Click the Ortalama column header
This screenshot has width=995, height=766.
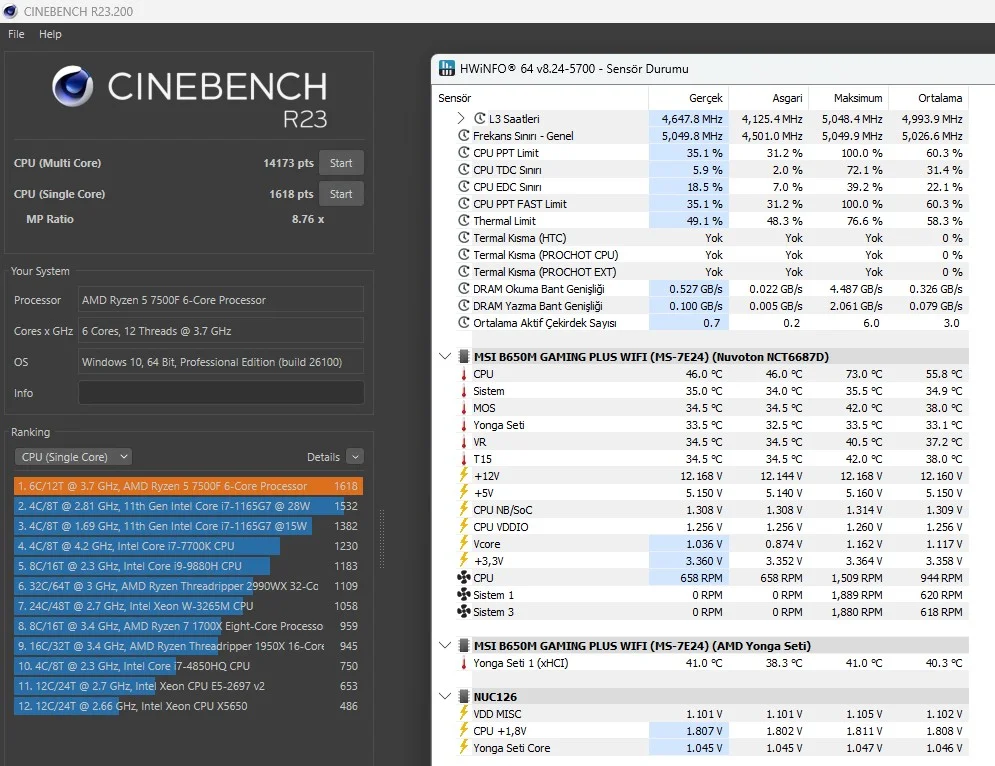click(x=940, y=98)
